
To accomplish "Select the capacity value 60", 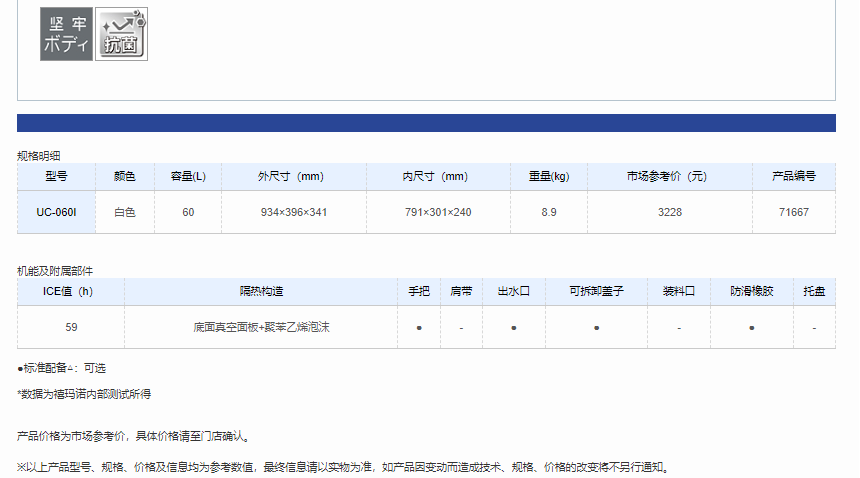I will point(188,212).
